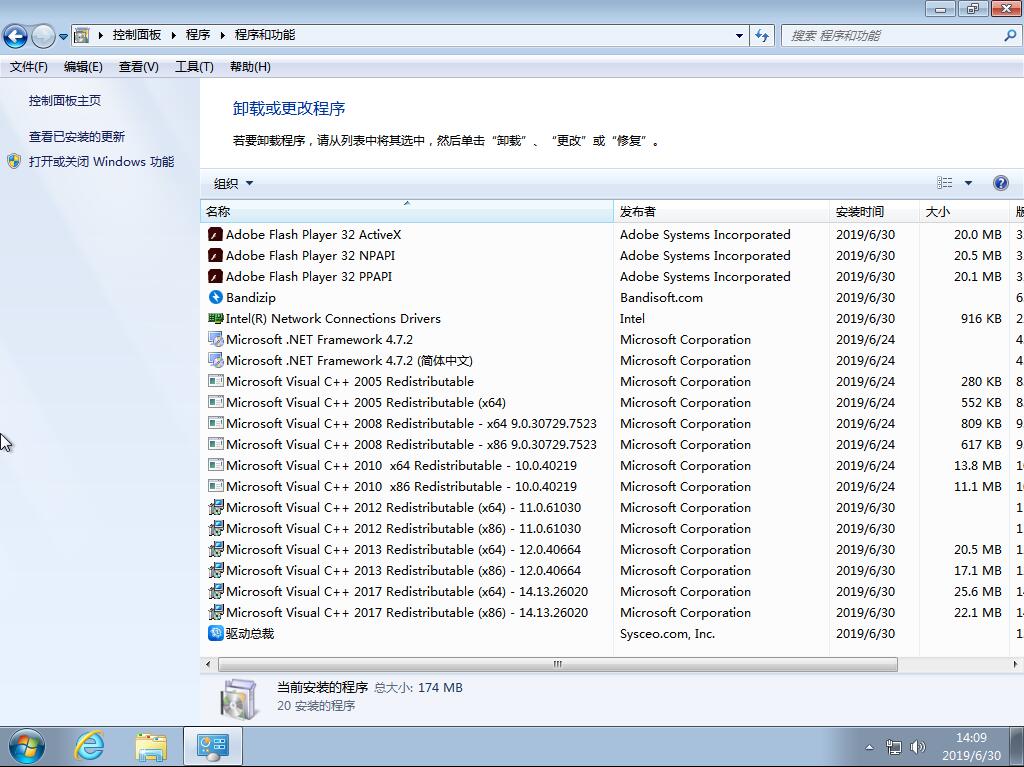Screen dimensions: 1024x767
Task: Click horizontal scrollbar left arrow
Action: pos(208,664)
